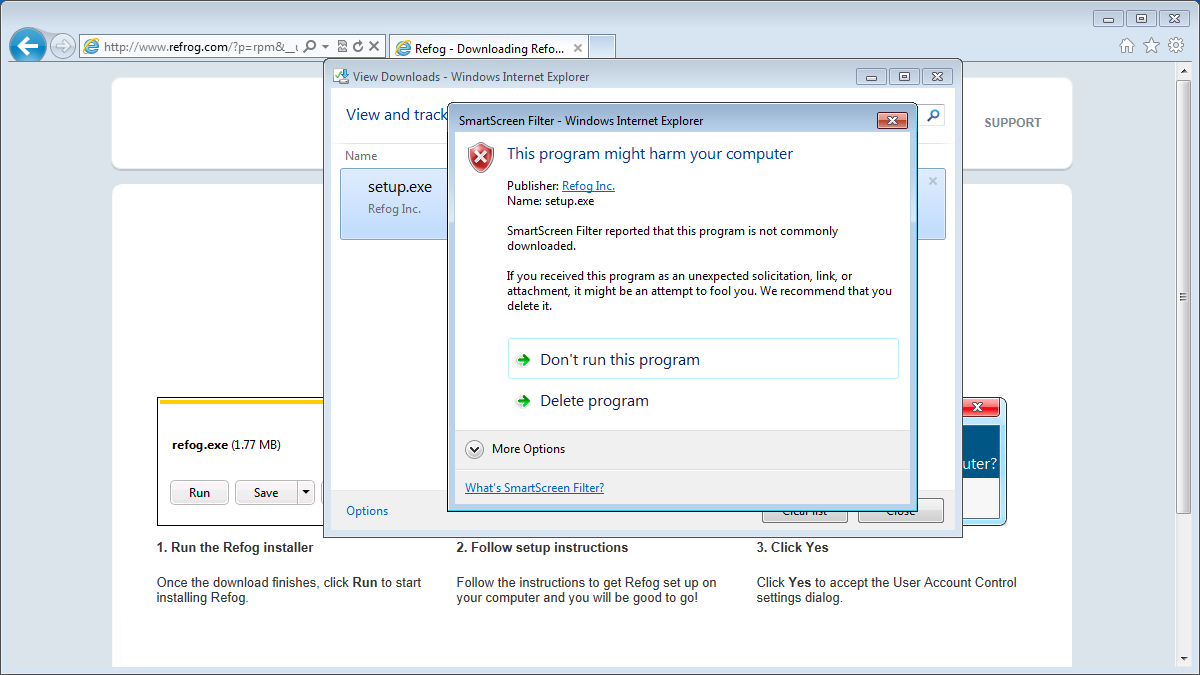
Task: Close the red X dialog image on webpage
Action: [980, 408]
